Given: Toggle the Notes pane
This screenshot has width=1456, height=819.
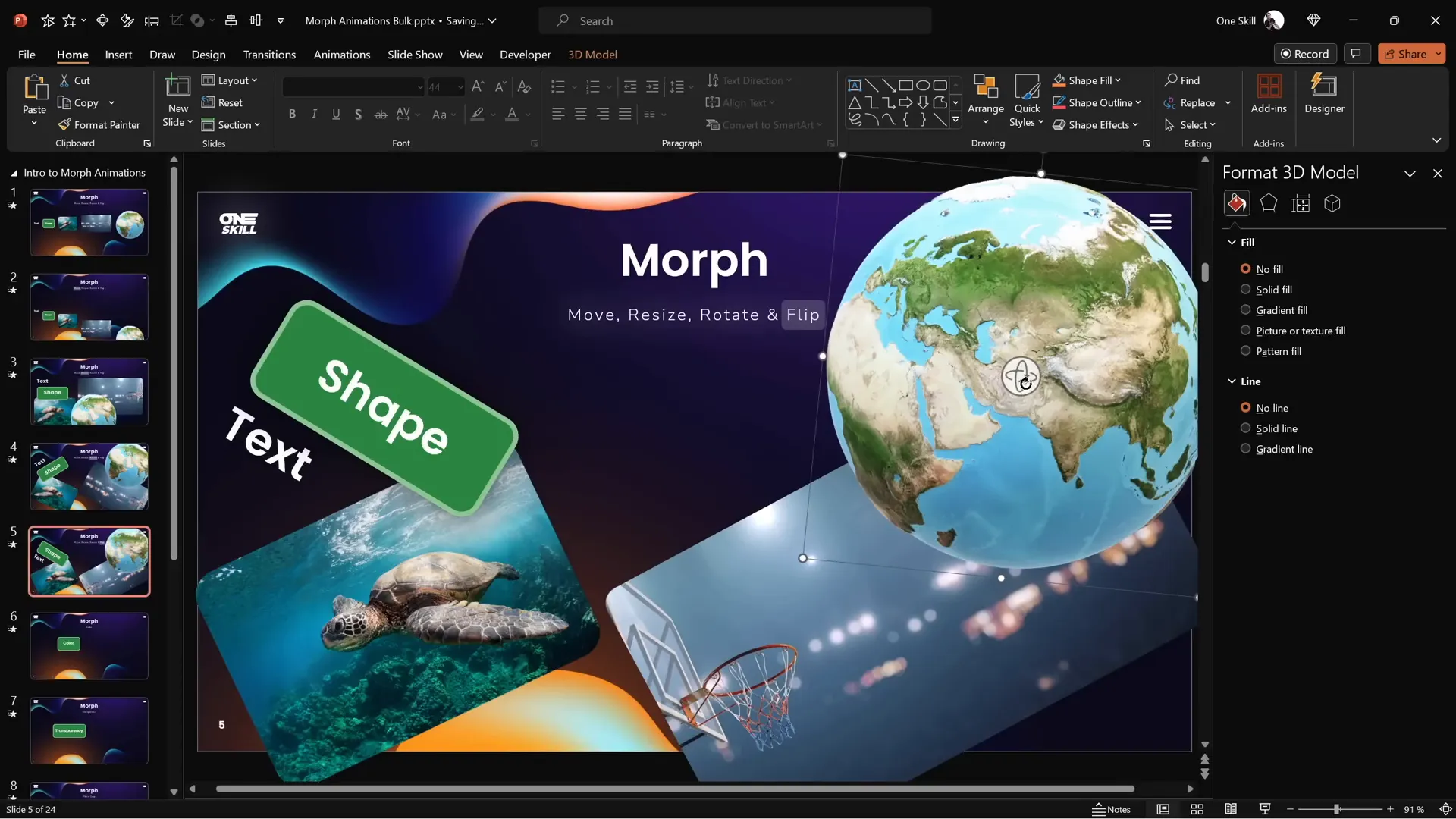Looking at the screenshot, I should pyautogui.click(x=1111, y=809).
